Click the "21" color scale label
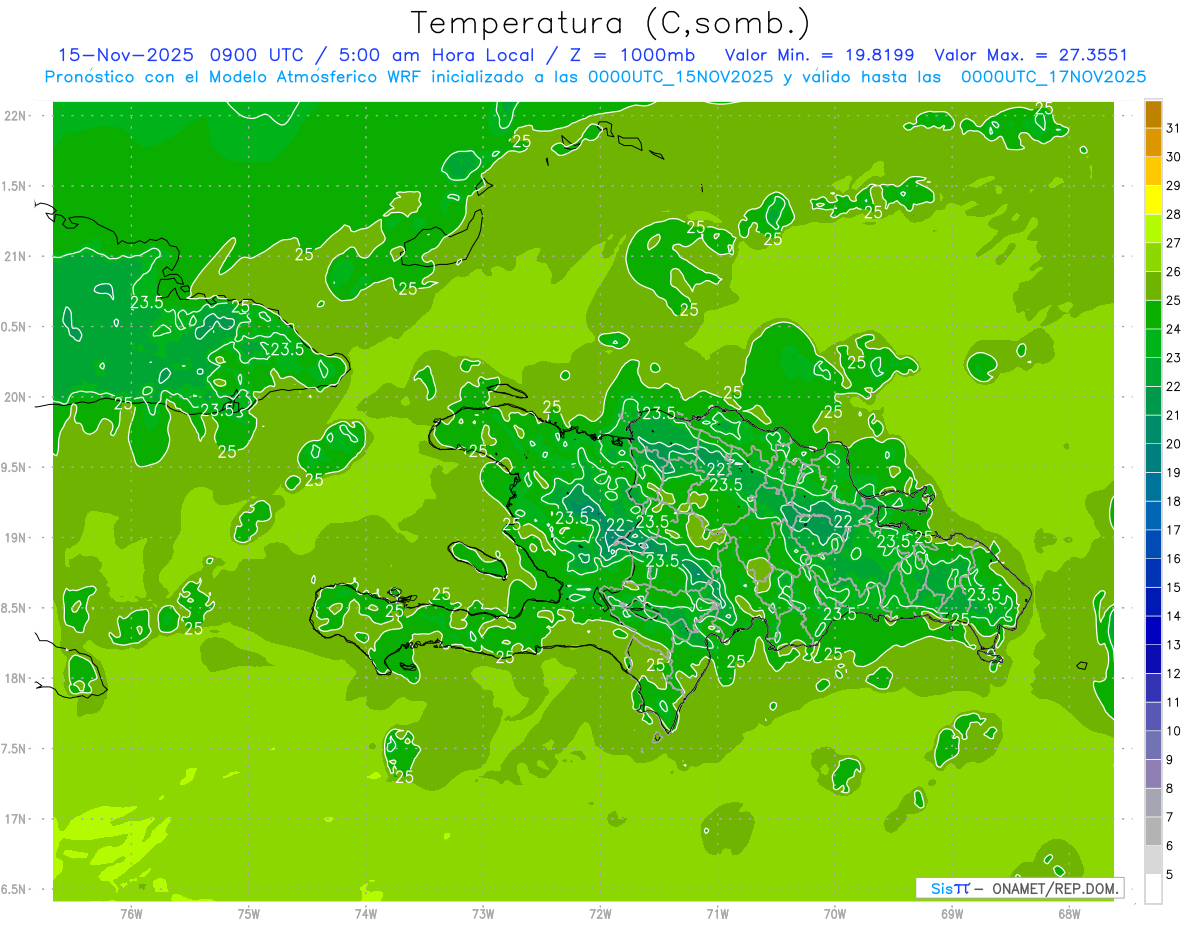The height and width of the screenshot is (927, 1200). [1174, 415]
